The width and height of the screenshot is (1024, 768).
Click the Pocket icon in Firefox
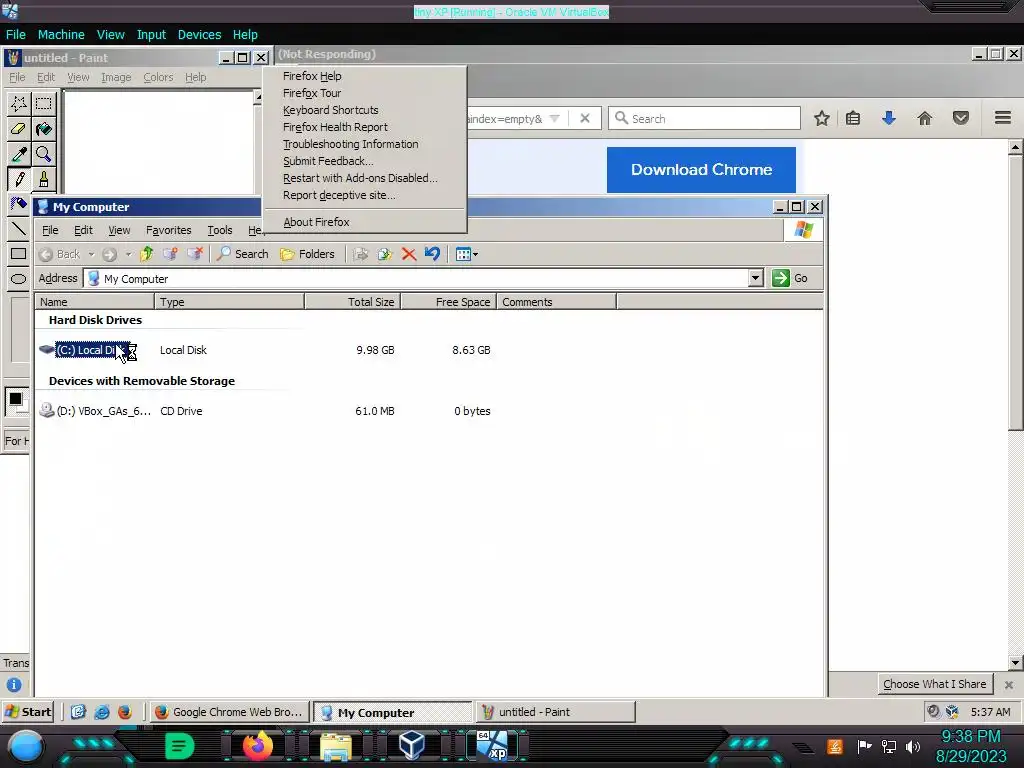point(961,118)
